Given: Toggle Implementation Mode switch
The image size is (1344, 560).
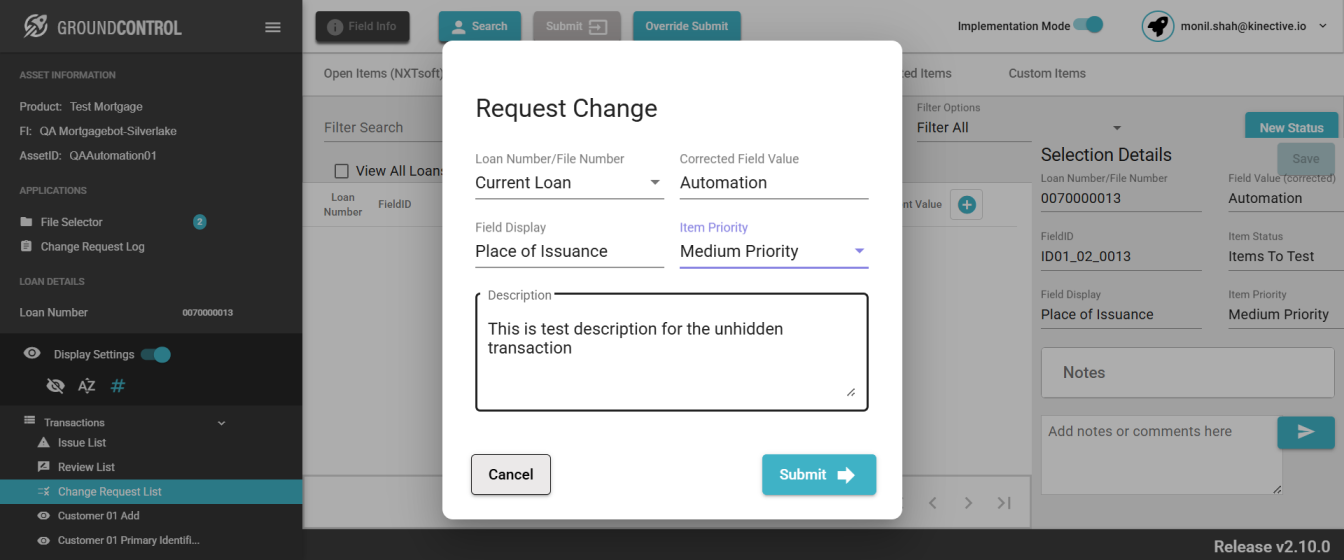Looking at the screenshot, I should [x=1088, y=25].
